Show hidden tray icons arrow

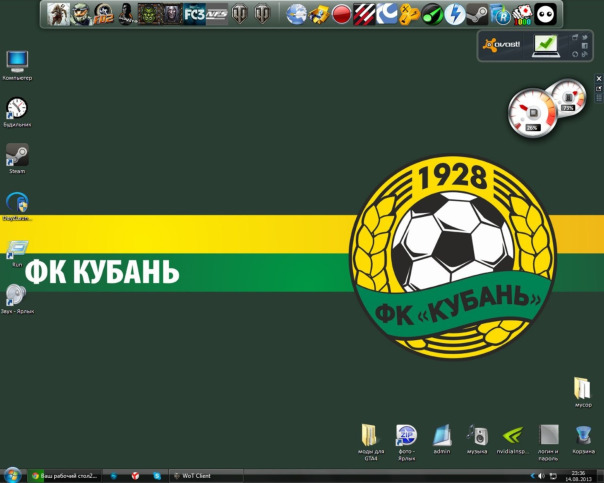point(533,476)
